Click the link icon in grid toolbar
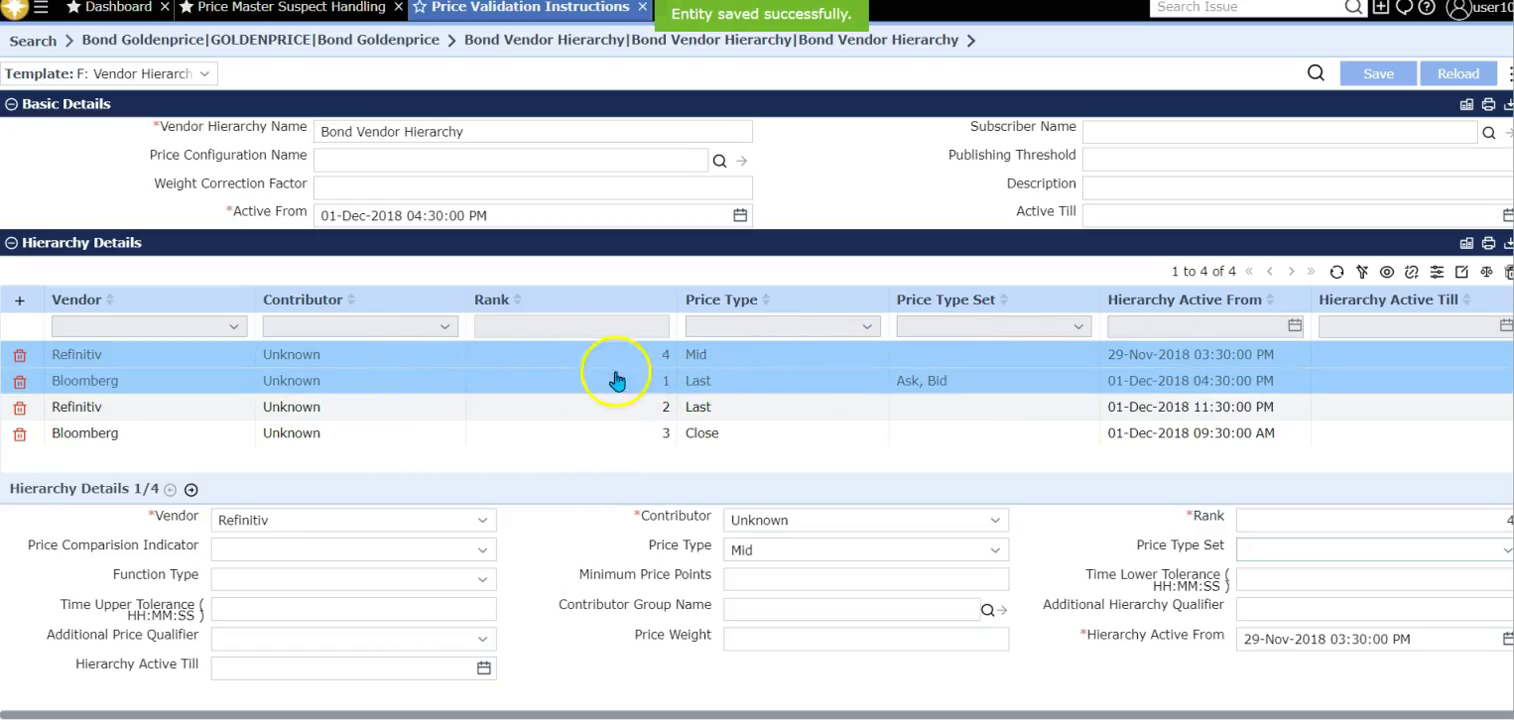Screen dimensions: 1514x720 (x=1412, y=272)
